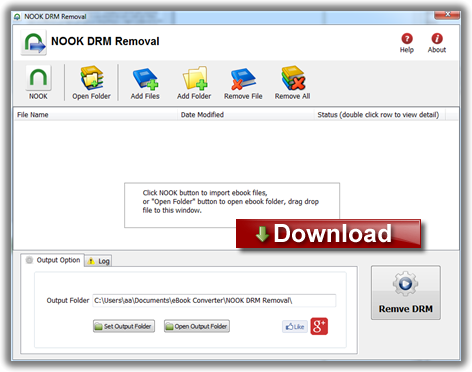Click the Status column header
The image size is (472, 372).
click(380, 115)
